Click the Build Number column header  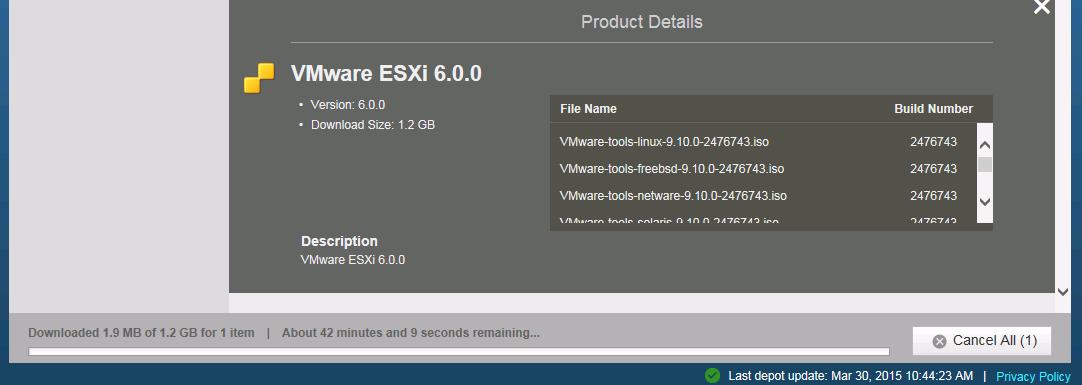coord(934,109)
